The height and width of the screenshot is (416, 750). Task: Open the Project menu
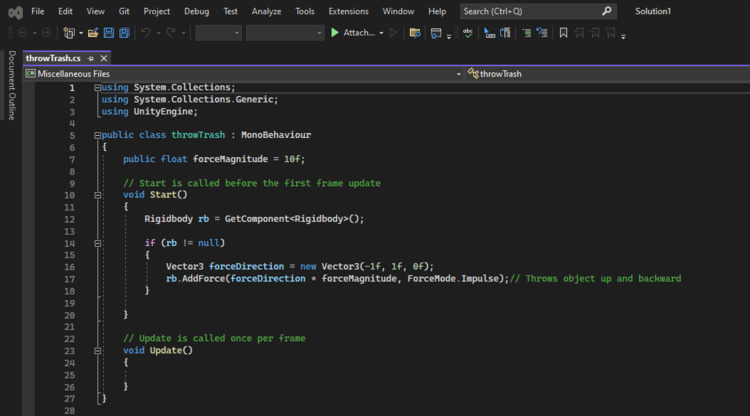[x=156, y=11]
